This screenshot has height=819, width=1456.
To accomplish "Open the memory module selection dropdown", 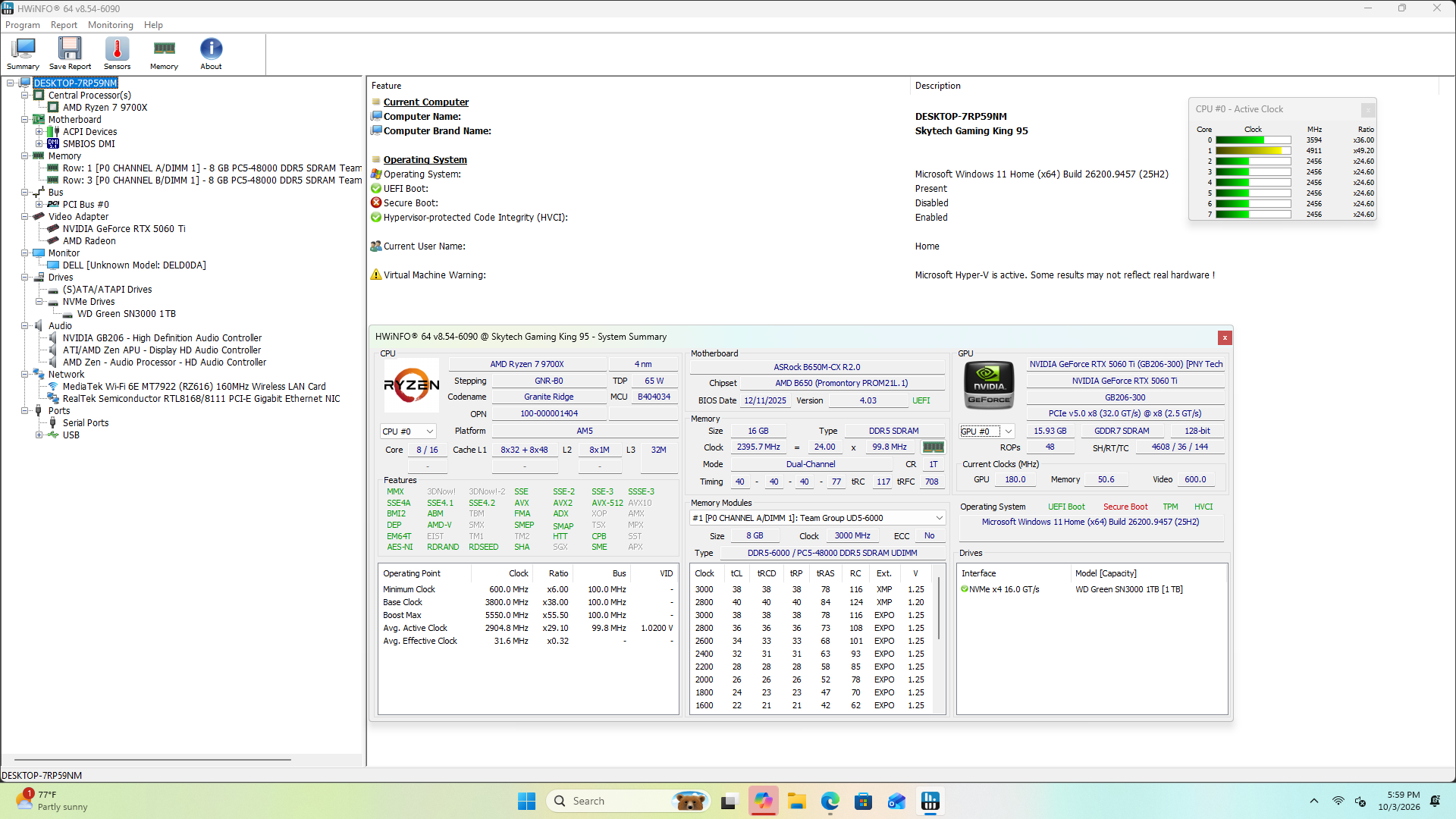I will pyautogui.click(x=817, y=518).
